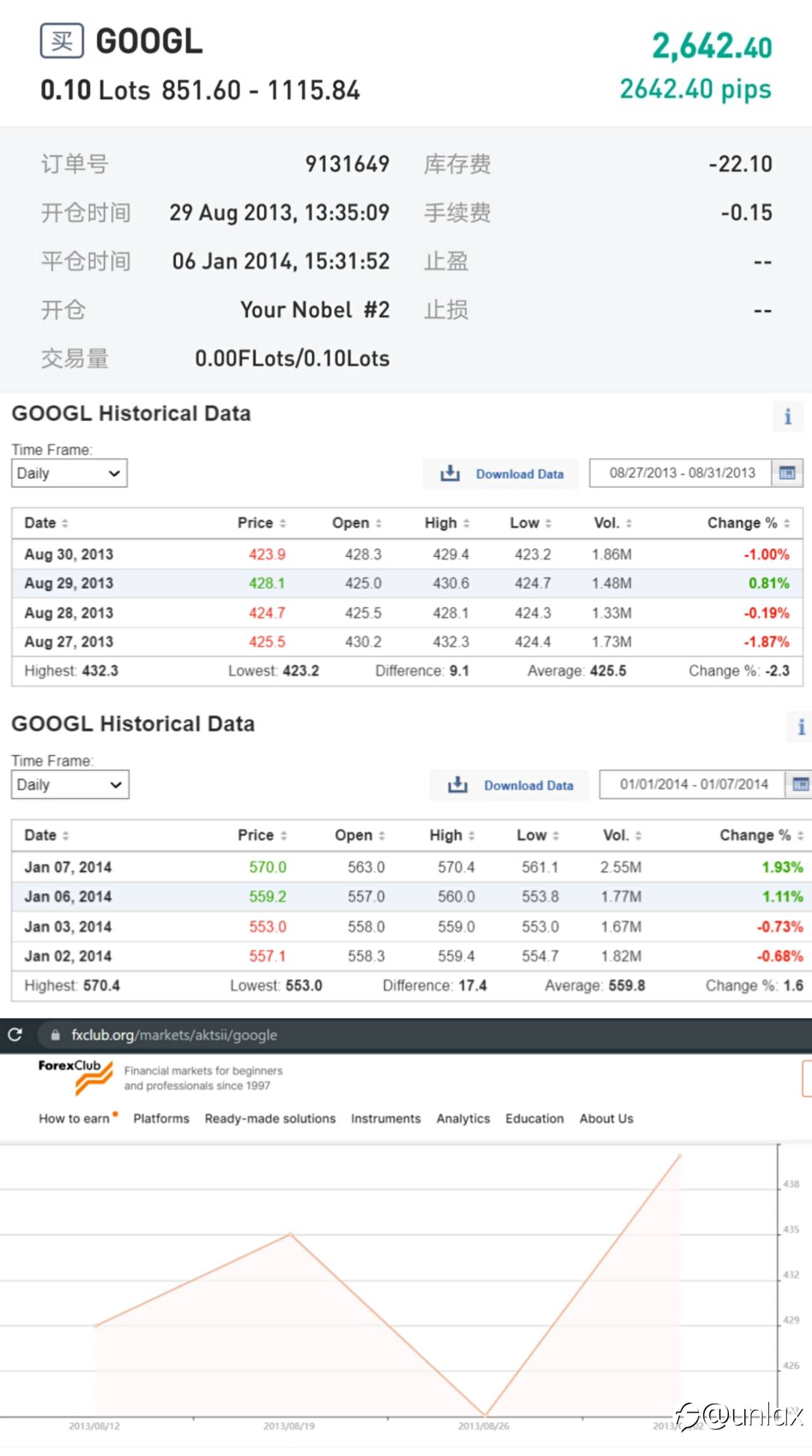Open the Platforms menu
Screen dimensions: 812x1456
[x=161, y=1118]
